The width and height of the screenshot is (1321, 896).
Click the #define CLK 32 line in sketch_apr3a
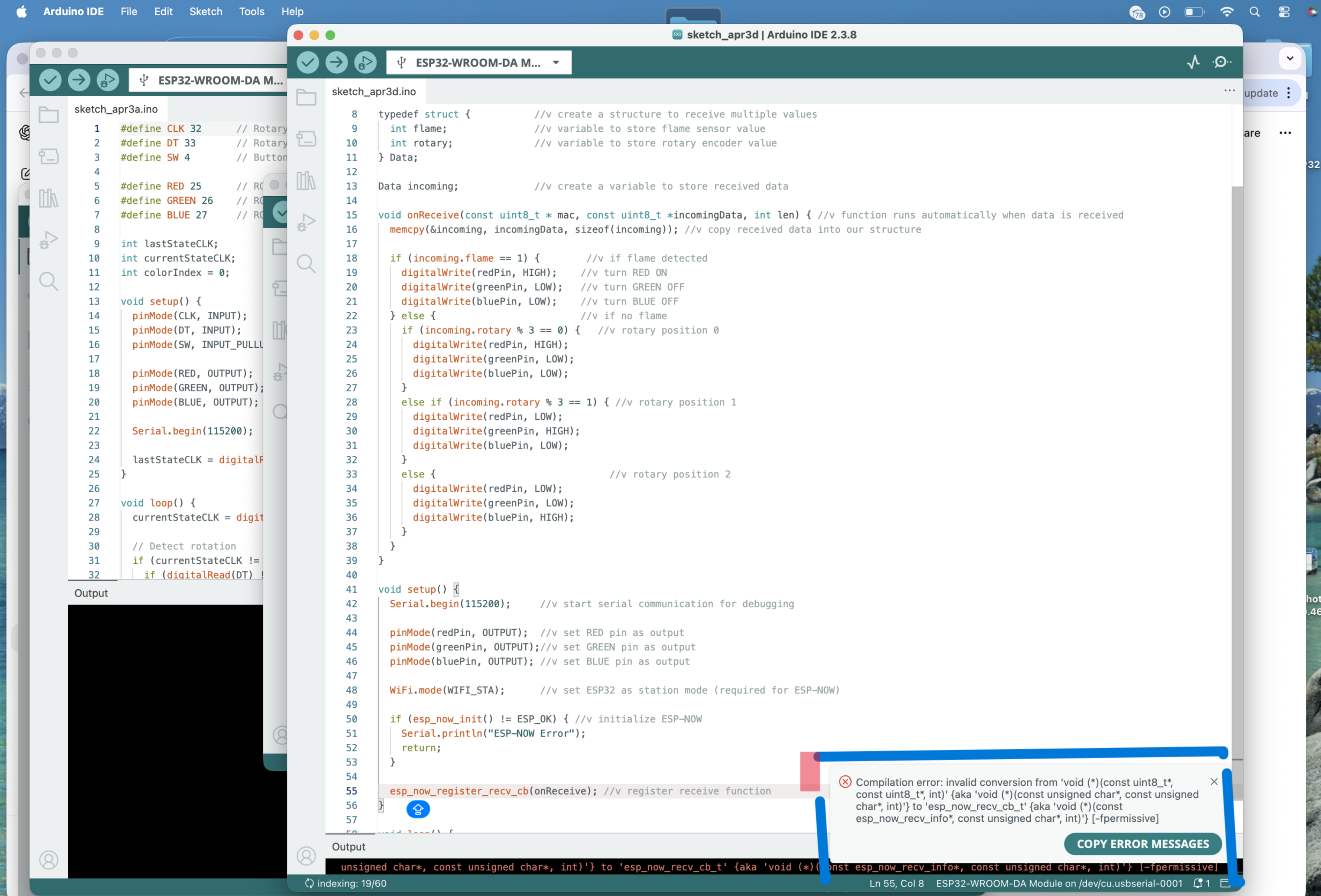[161, 129]
